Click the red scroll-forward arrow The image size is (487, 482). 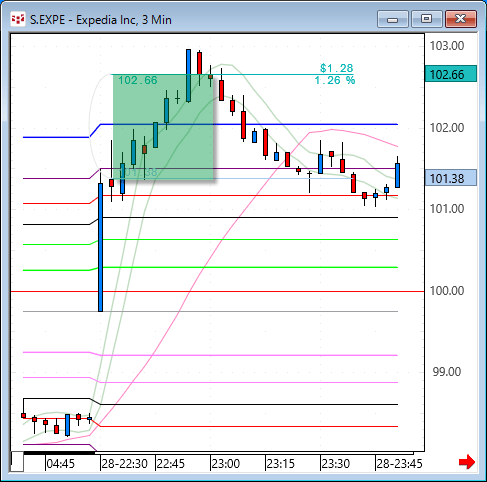(467, 462)
